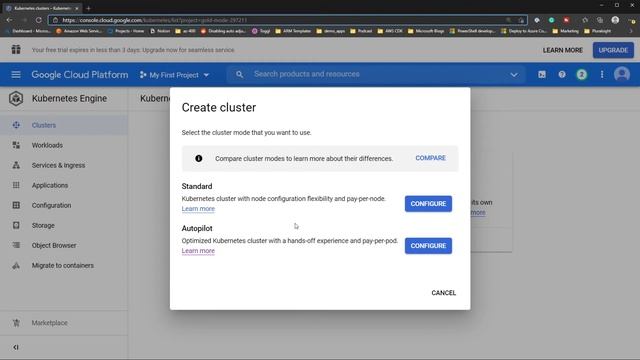Viewport: 640px width, 360px height.
Task: Go back with the browser back arrow
Action: point(9,20)
